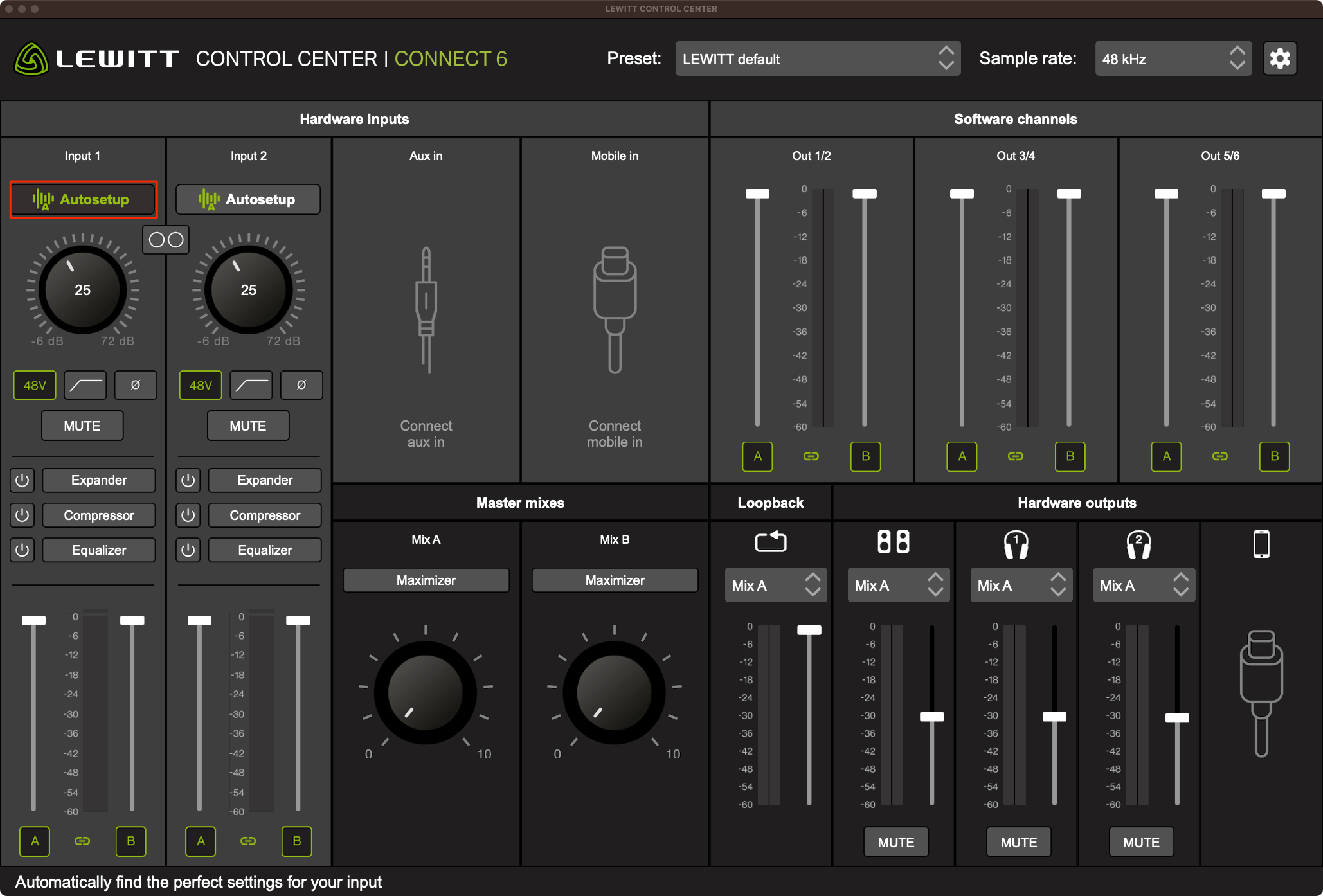Toggle Out 5/6 routing to Mix A
The image size is (1323, 896).
[1166, 456]
